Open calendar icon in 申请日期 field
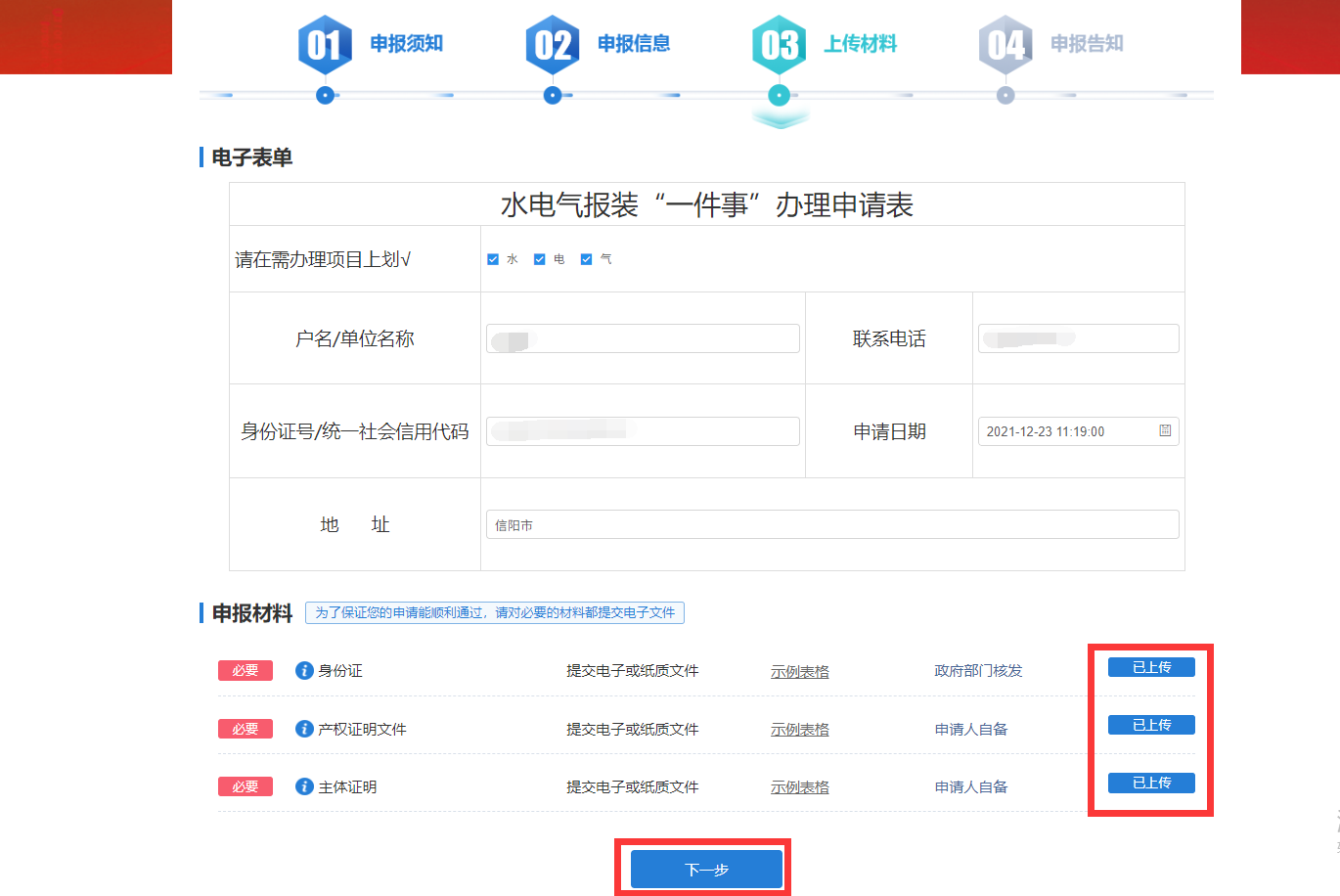The height and width of the screenshot is (896, 1340). (1165, 431)
